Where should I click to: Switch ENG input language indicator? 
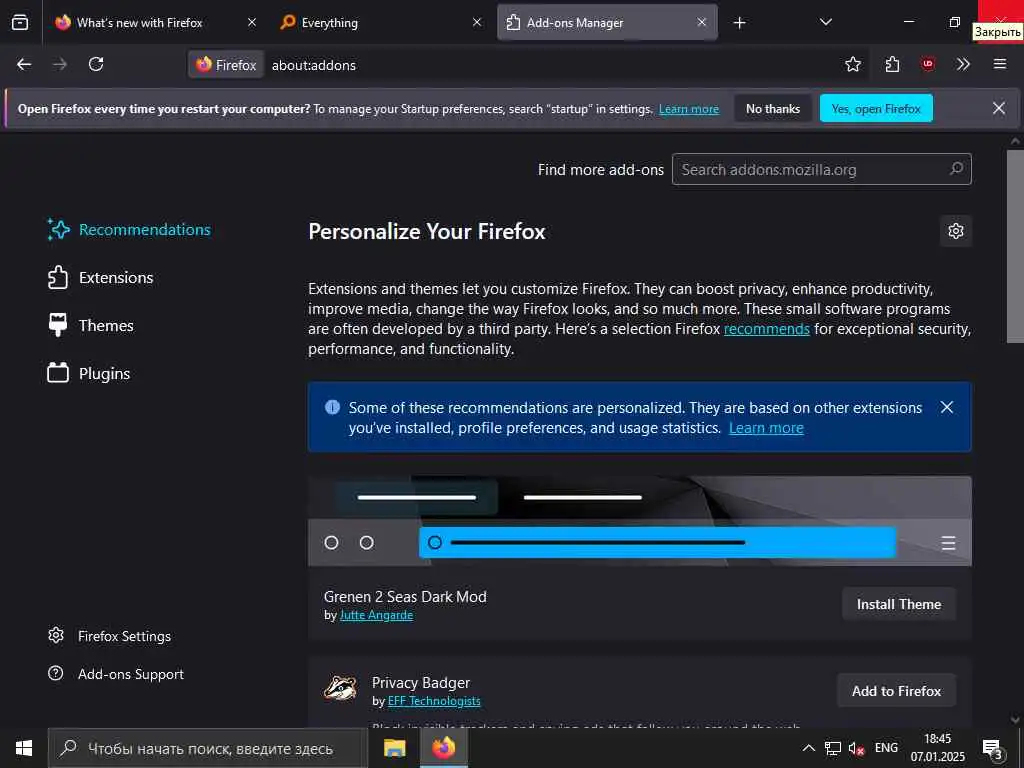tap(886, 748)
